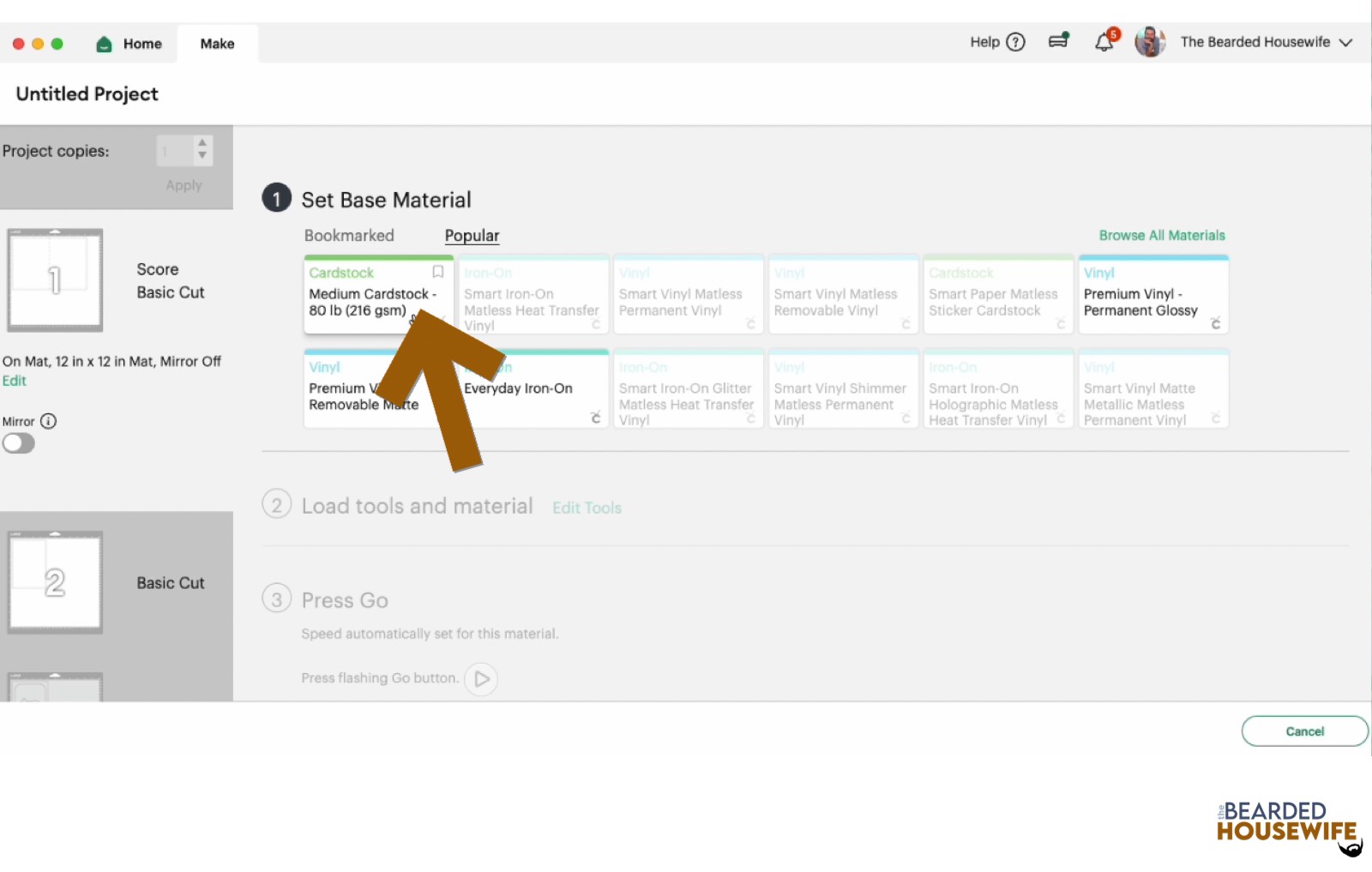Click Edit under the mat settings

14,380
